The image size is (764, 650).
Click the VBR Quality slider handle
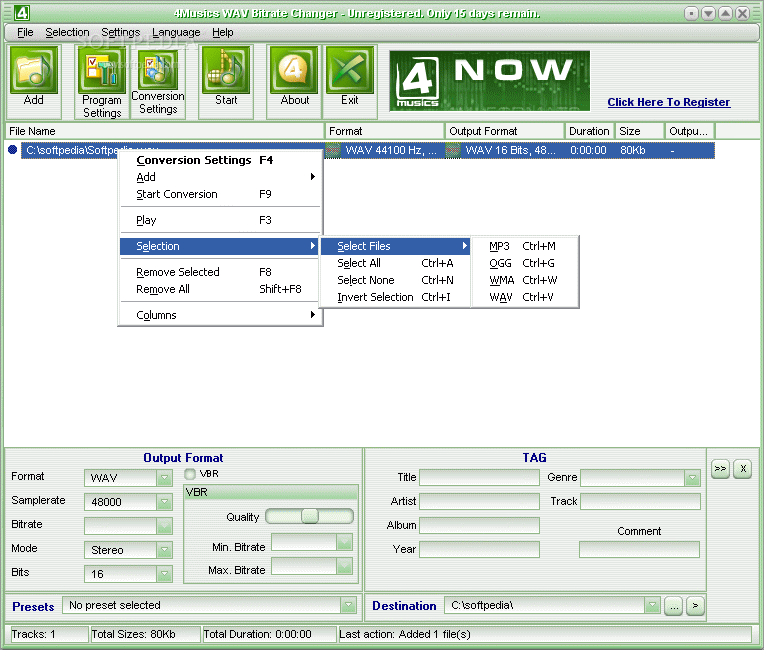point(310,516)
